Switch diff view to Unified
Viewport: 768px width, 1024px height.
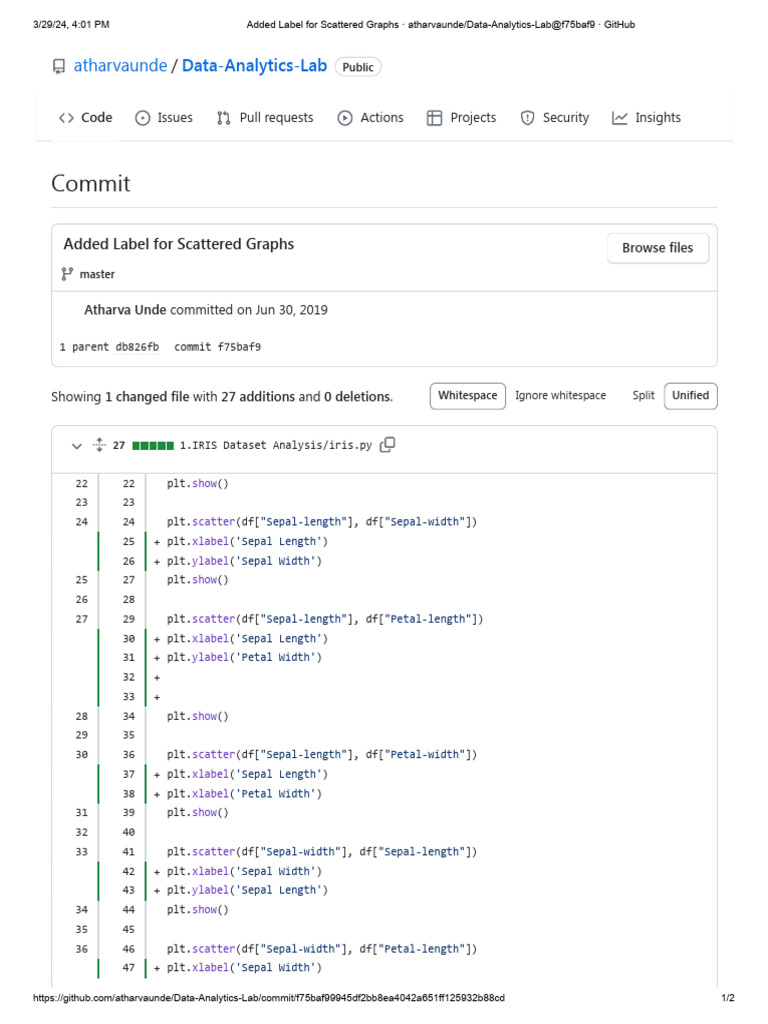point(690,396)
